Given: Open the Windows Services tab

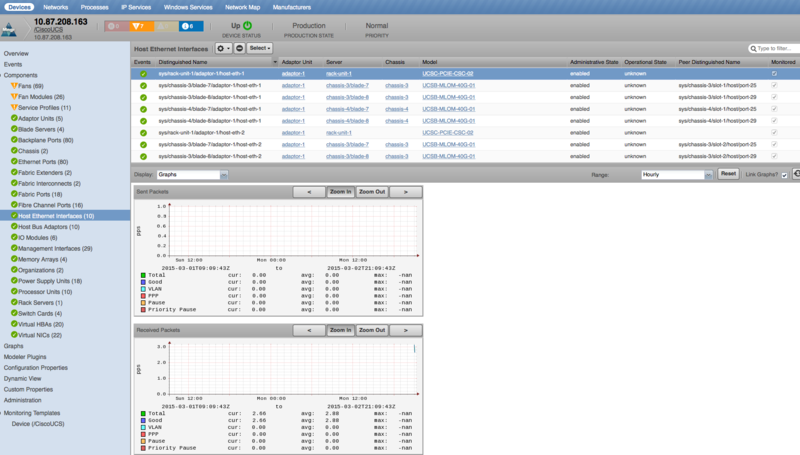Looking at the screenshot, I should tap(188, 7).
